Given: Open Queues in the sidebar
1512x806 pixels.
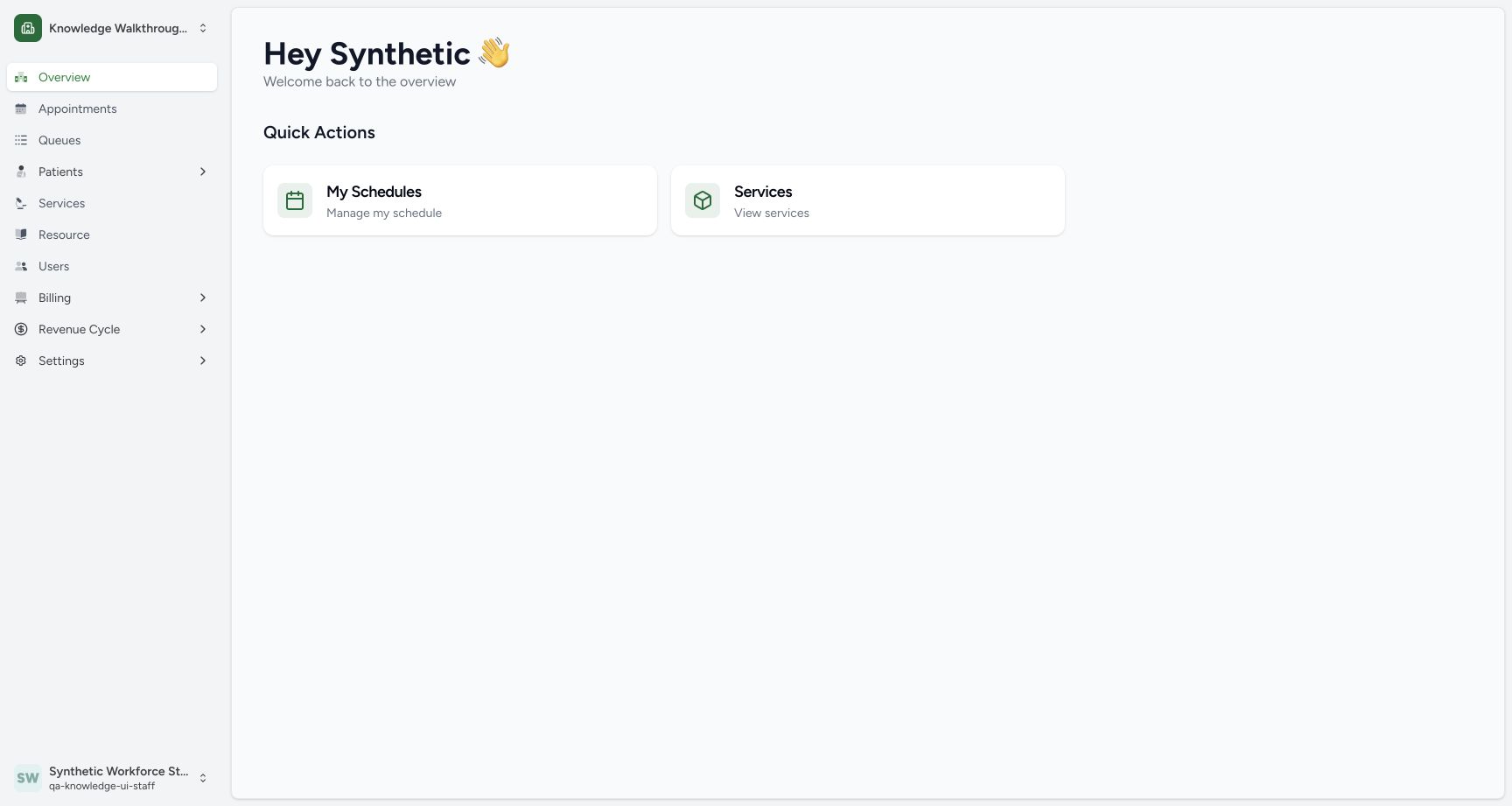Looking at the screenshot, I should [112, 140].
